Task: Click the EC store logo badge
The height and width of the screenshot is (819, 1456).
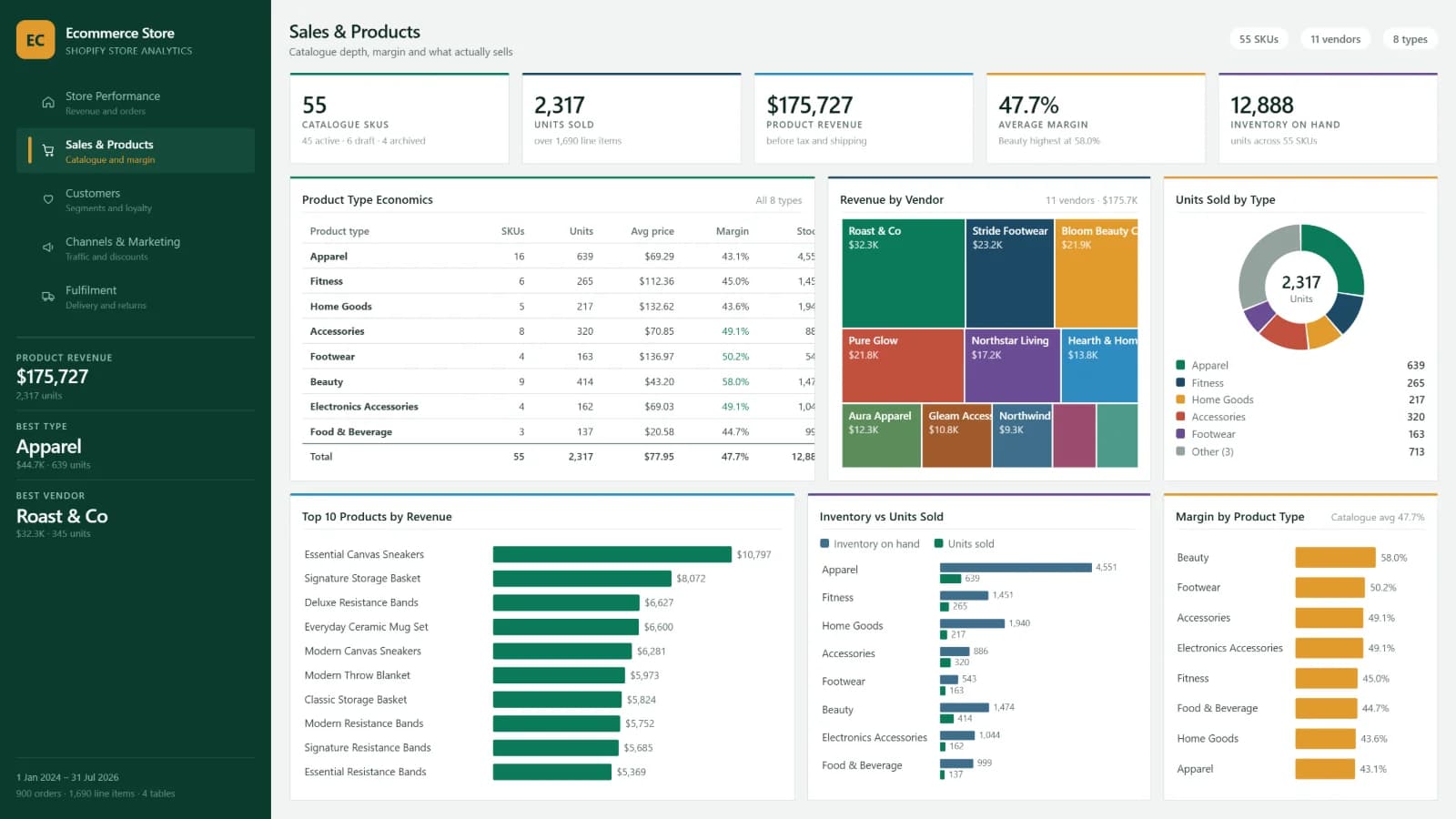Action: click(35, 40)
